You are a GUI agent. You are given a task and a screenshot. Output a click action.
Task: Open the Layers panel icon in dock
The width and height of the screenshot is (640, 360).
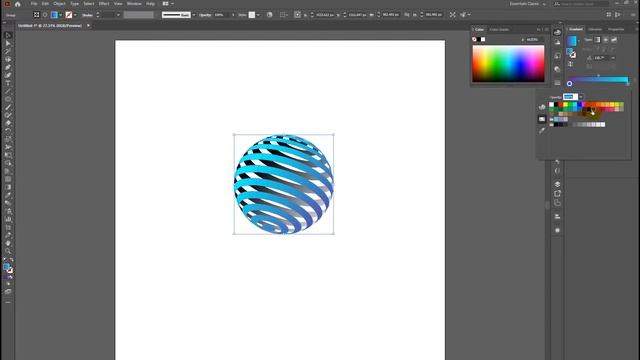click(557, 184)
